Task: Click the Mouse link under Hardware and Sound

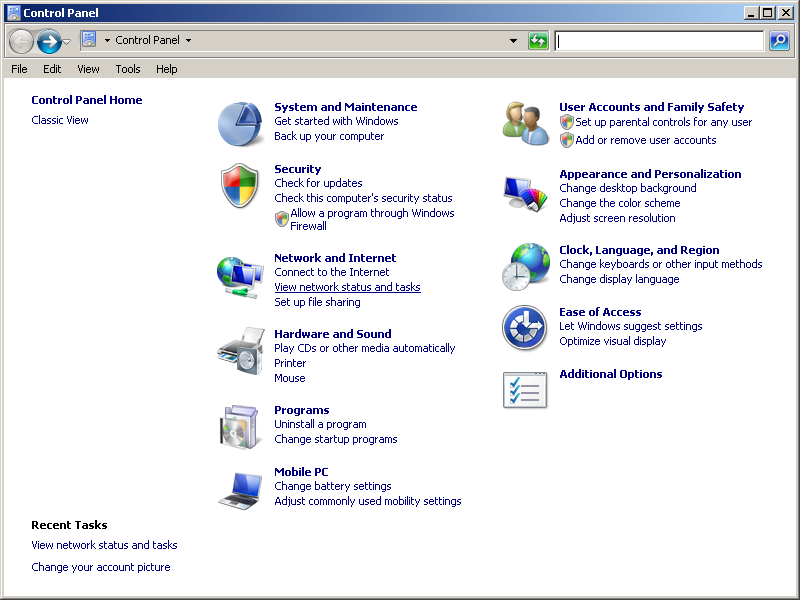Action: tap(290, 378)
